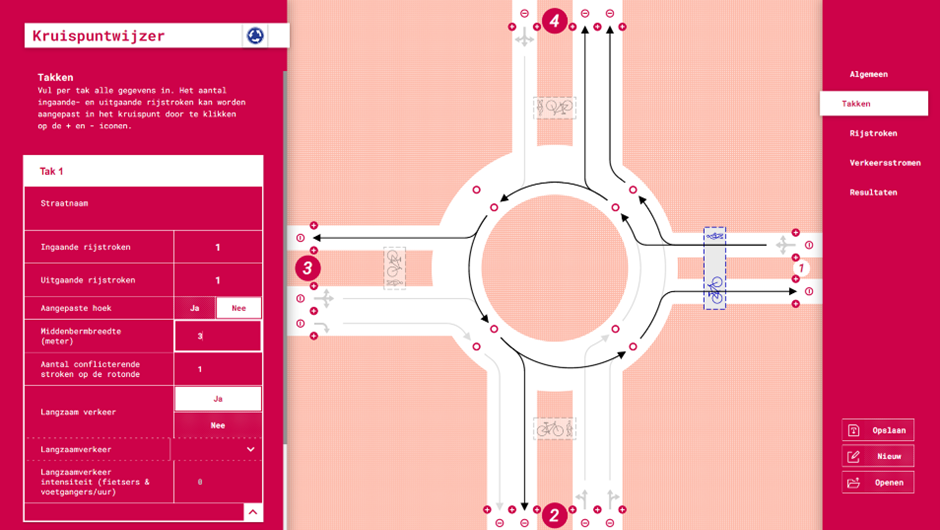Select branch marker number 3
The width and height of the screenshot is (940, 530).
pyautogui.click(x=308, y=268)
